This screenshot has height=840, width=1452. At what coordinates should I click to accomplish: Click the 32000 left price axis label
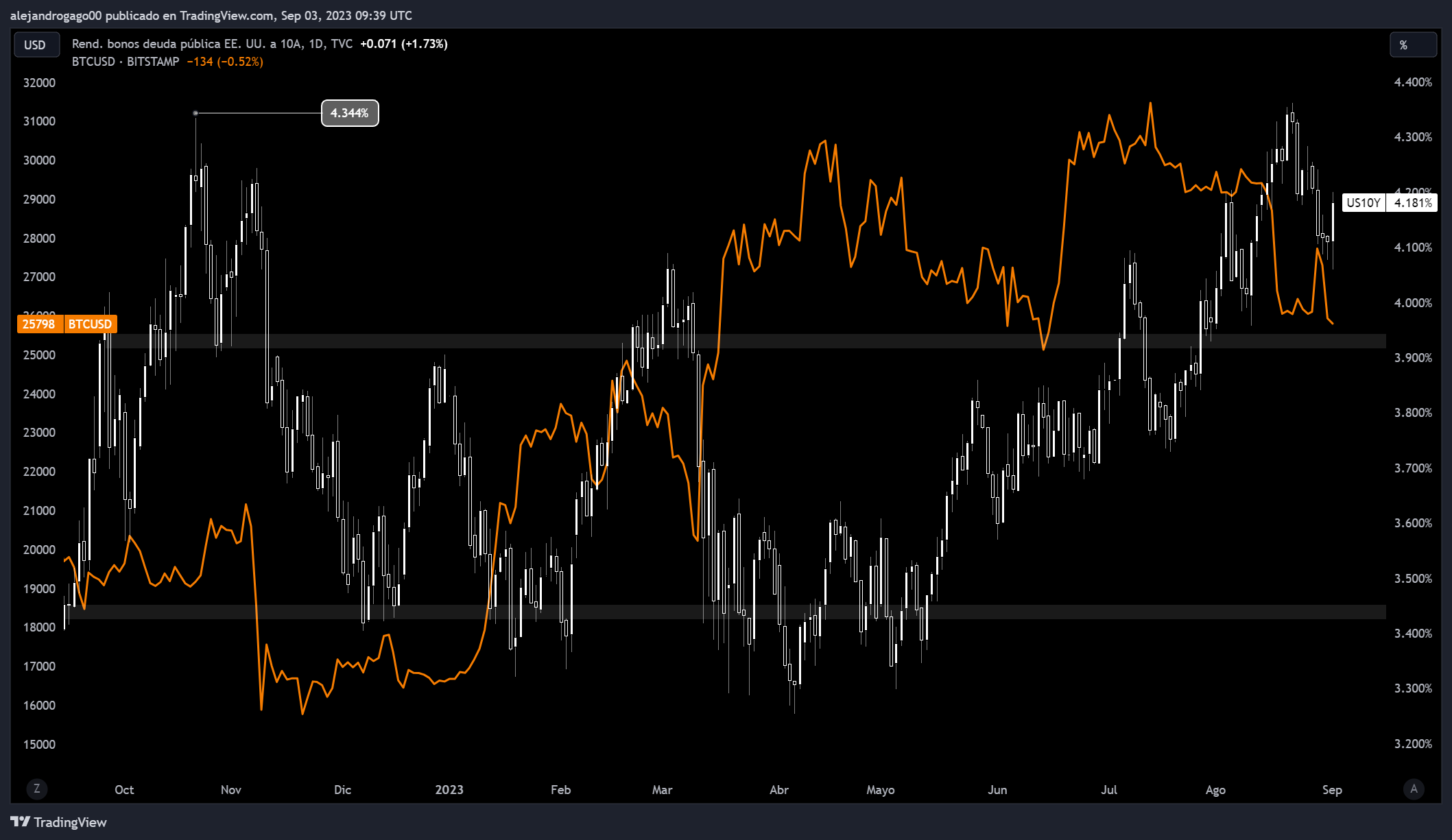tap(39, 82)
